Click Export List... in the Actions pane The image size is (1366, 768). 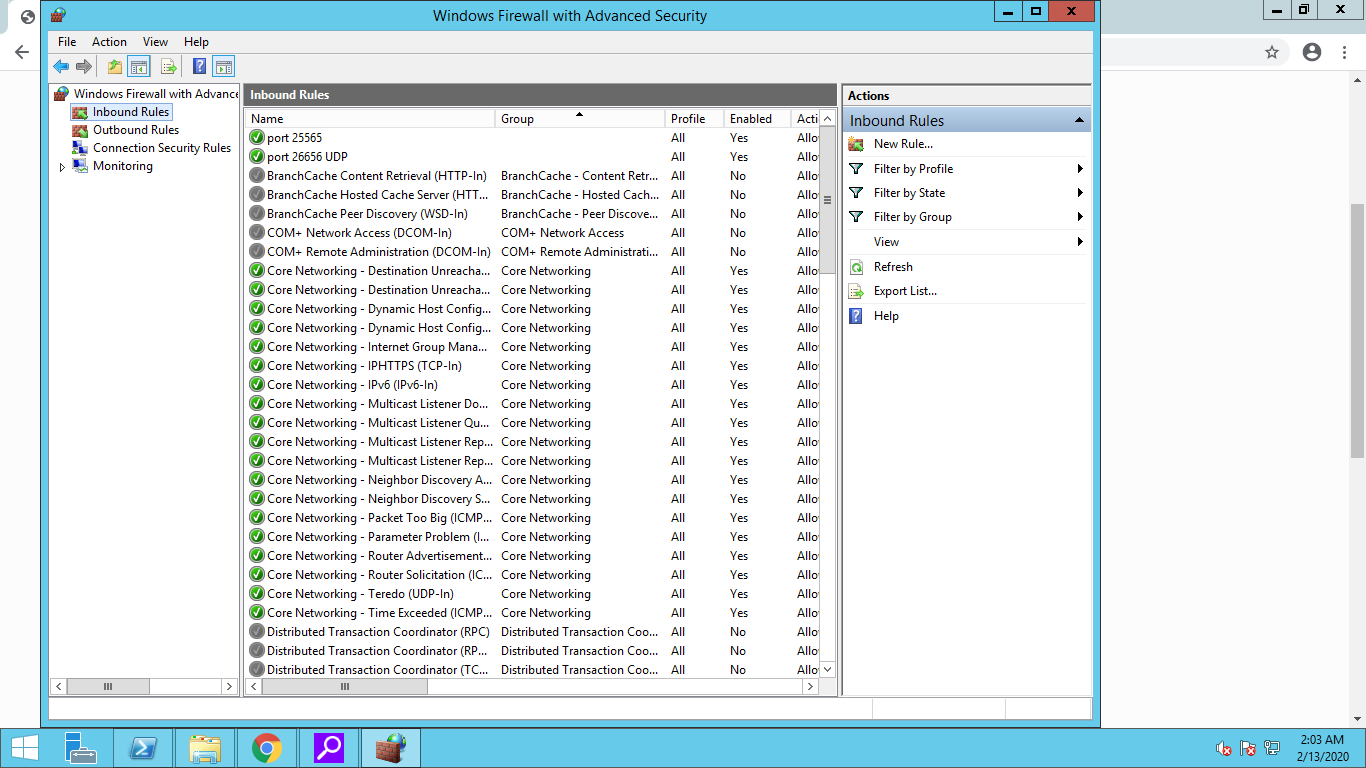pyautogui.click(x=904, y=291)
